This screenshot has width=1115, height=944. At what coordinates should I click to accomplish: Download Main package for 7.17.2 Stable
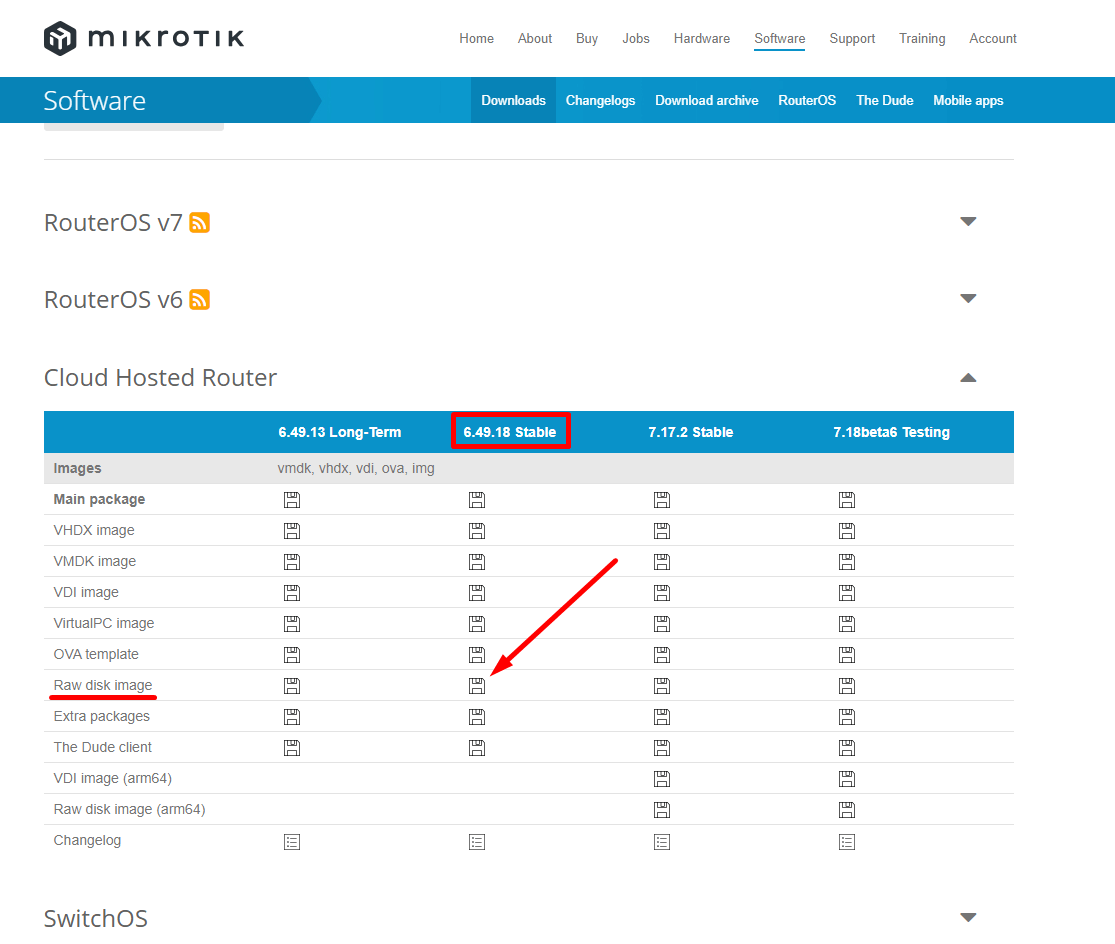point(661,500)
